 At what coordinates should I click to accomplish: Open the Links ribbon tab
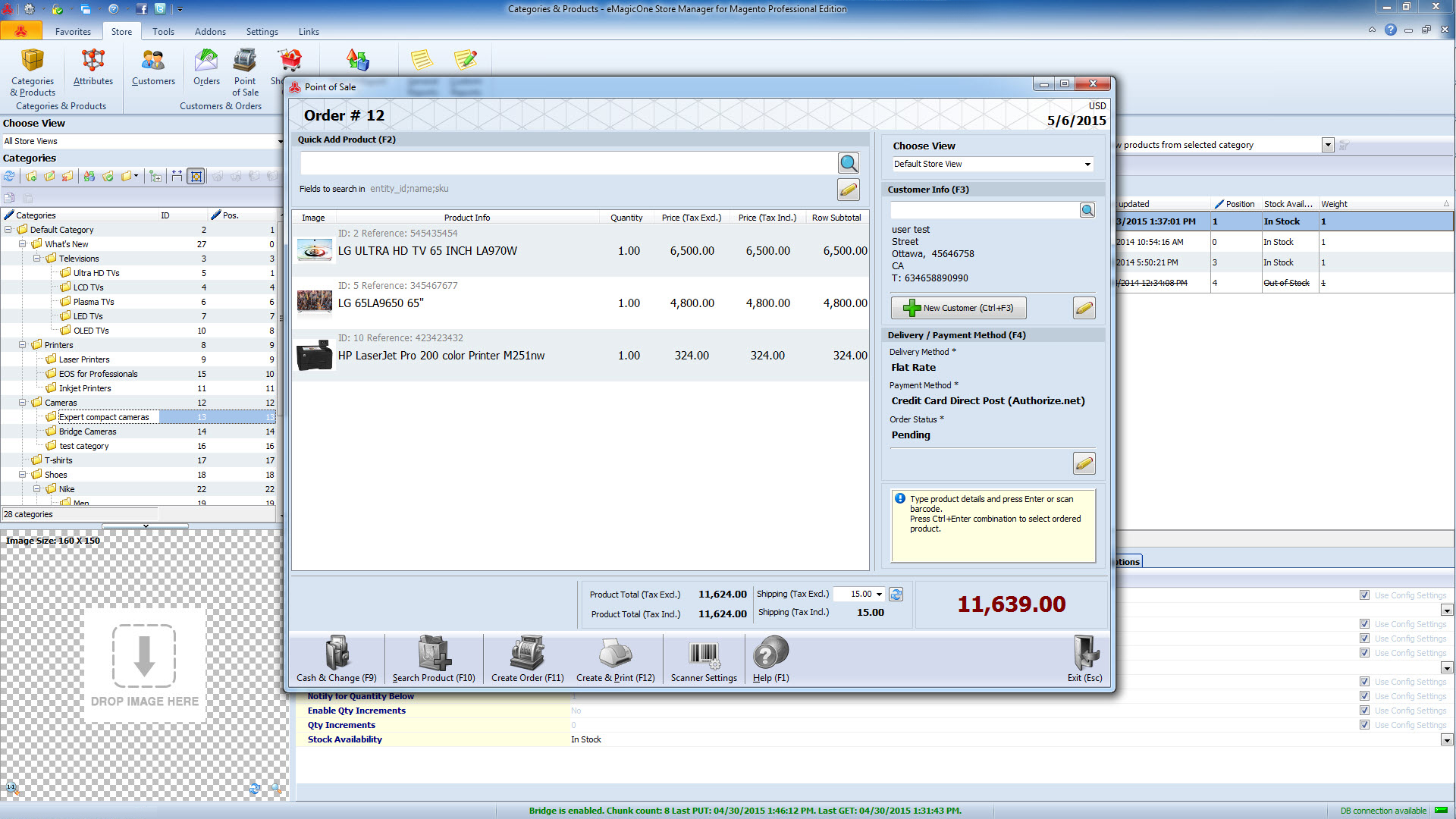[x=309, y=32]
